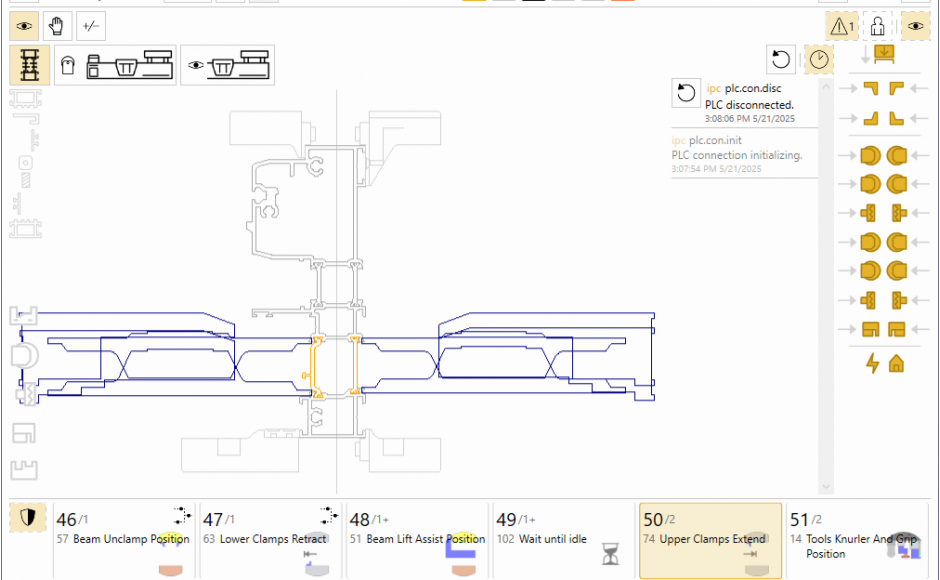Select step 50 Upper Clamps Extend

tap(710, 540)
